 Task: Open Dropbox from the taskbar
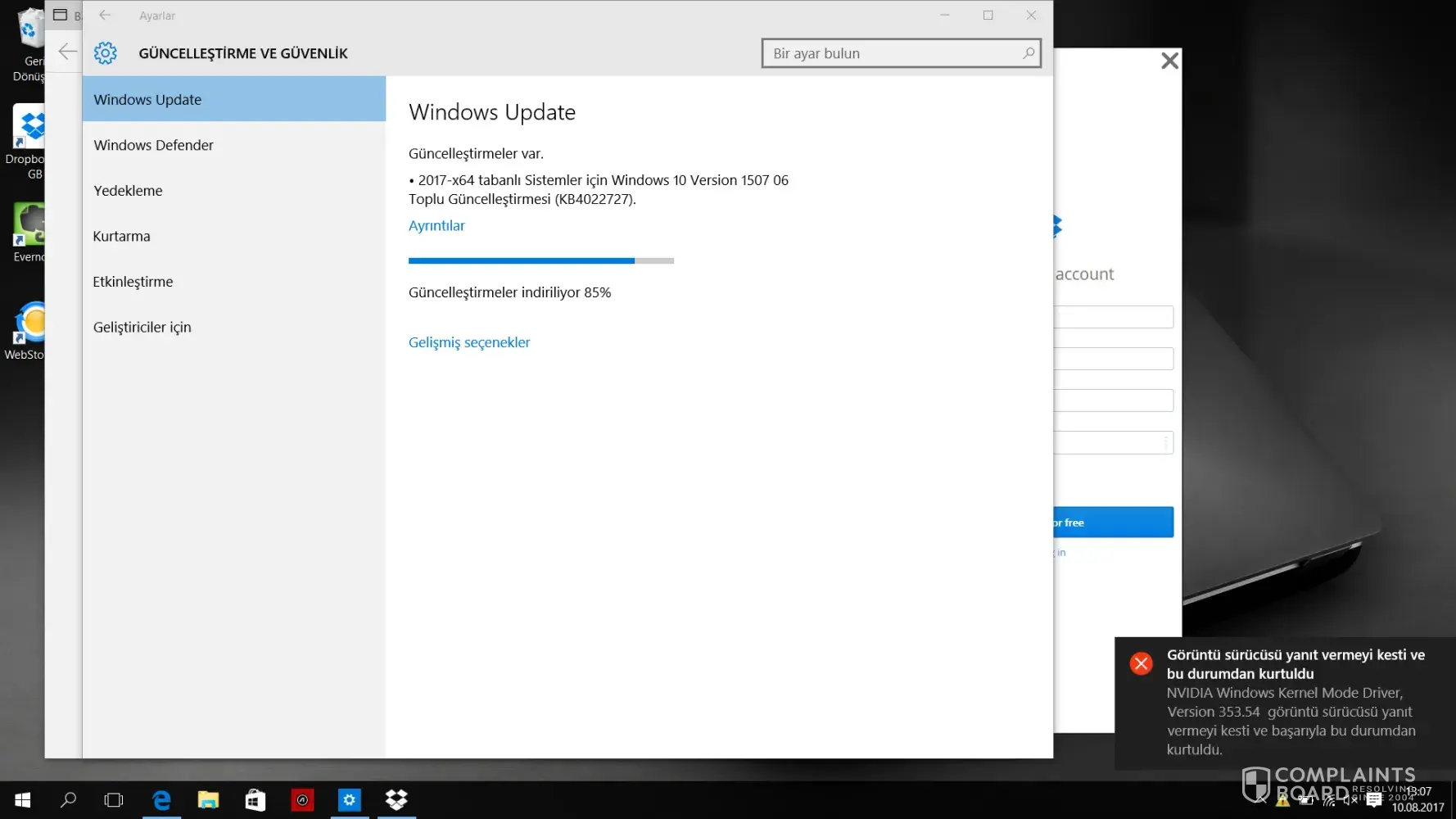396,800
